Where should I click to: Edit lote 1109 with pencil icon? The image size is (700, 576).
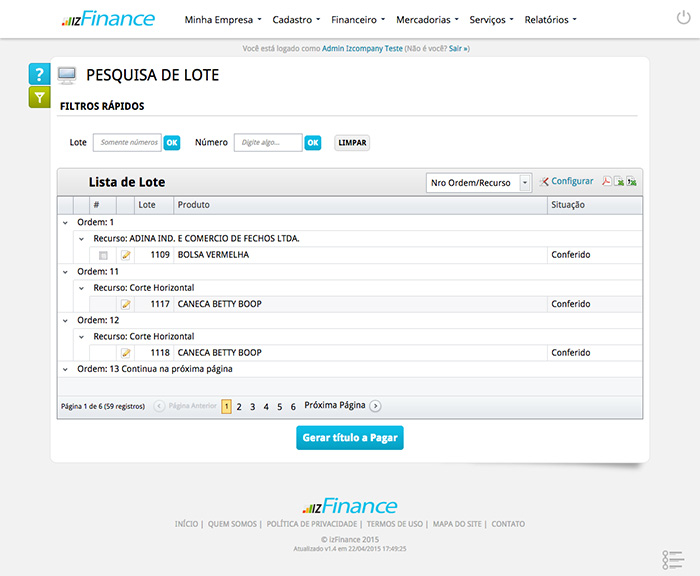click(126, 255)
